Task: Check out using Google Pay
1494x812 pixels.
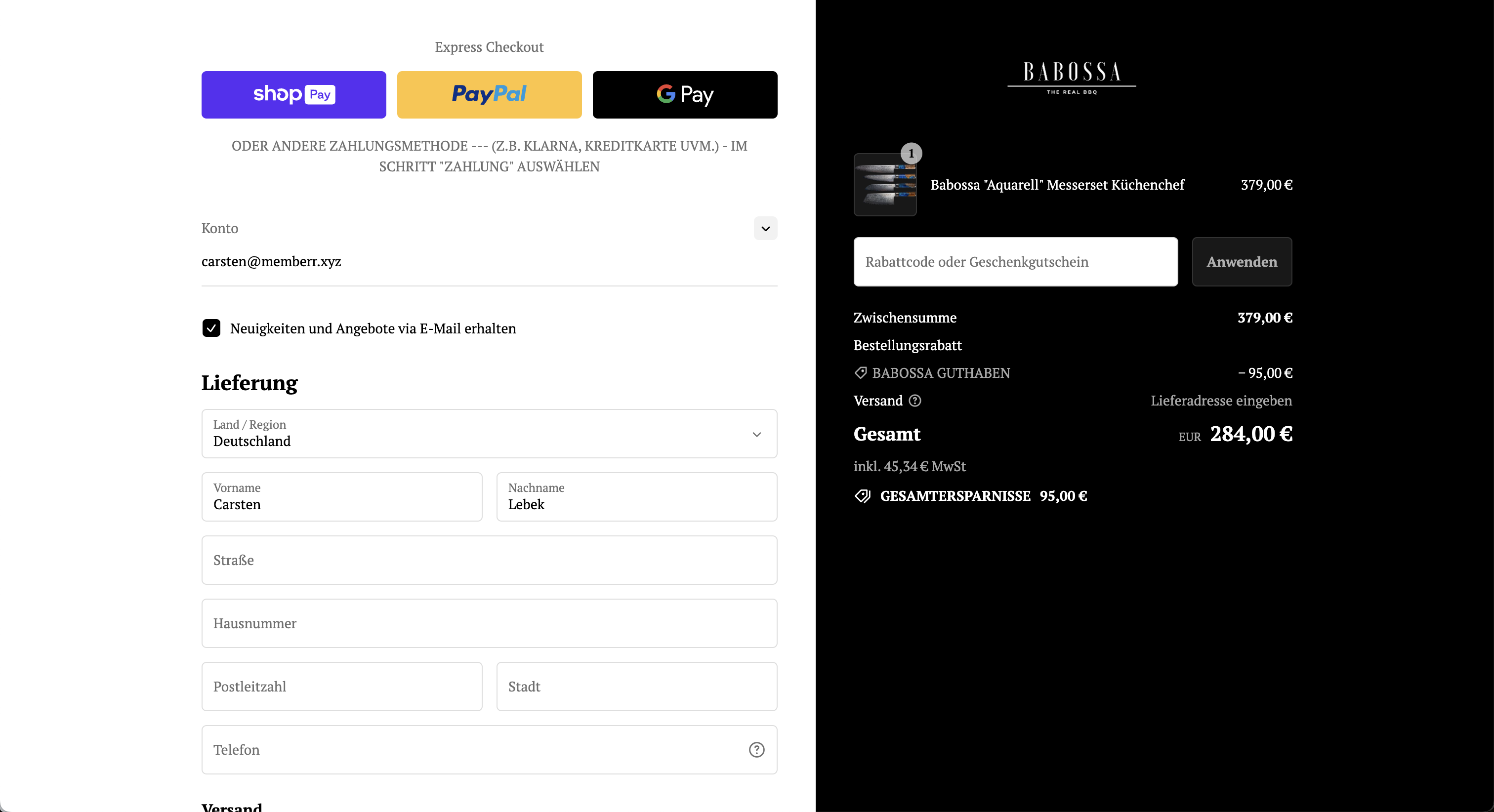Action: tap(685, 94)
